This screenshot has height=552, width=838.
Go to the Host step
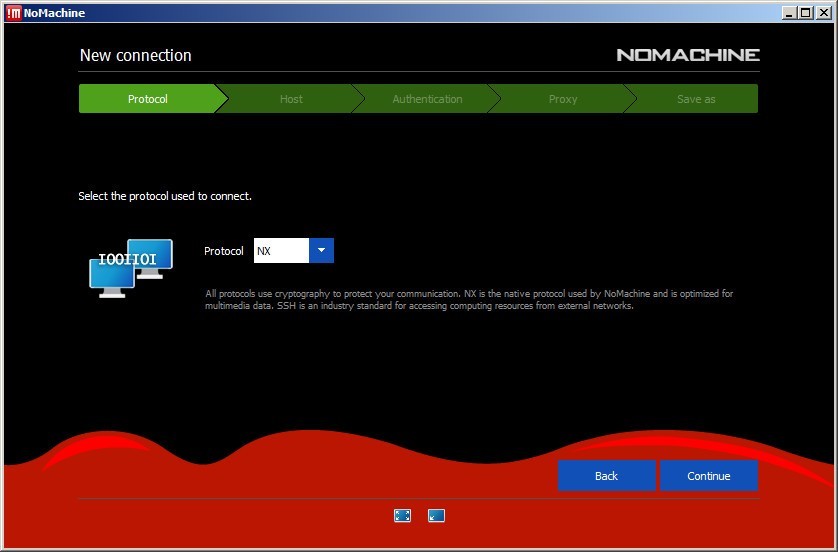291,99
